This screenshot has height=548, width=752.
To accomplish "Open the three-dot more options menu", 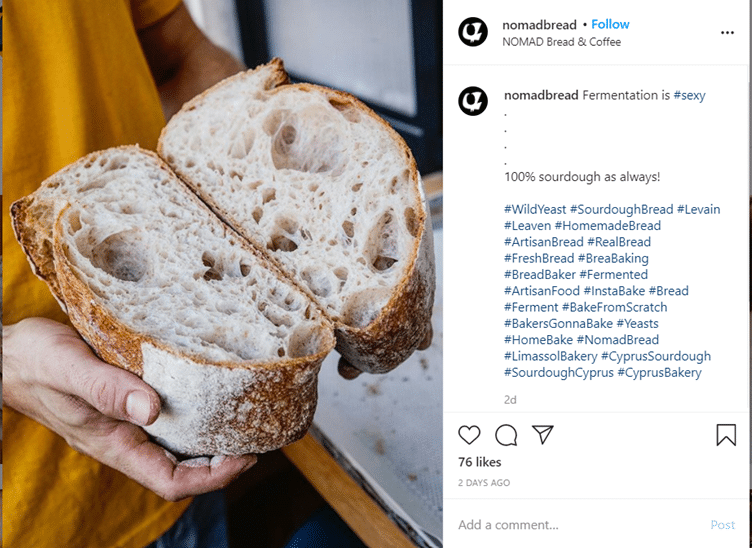I will [x=727, y=33].
